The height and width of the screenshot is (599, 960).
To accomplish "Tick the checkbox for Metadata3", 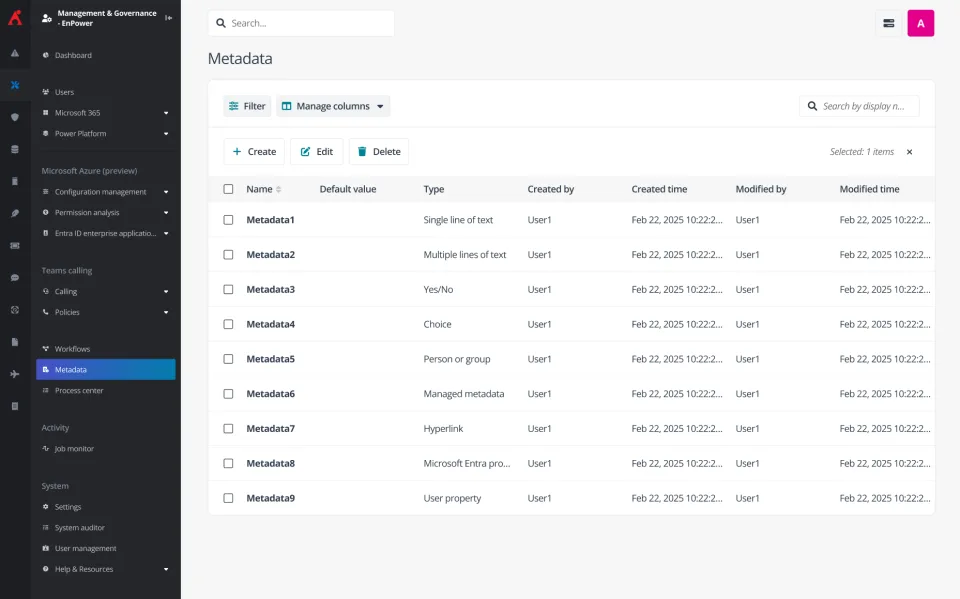I will tap(228, 289).
